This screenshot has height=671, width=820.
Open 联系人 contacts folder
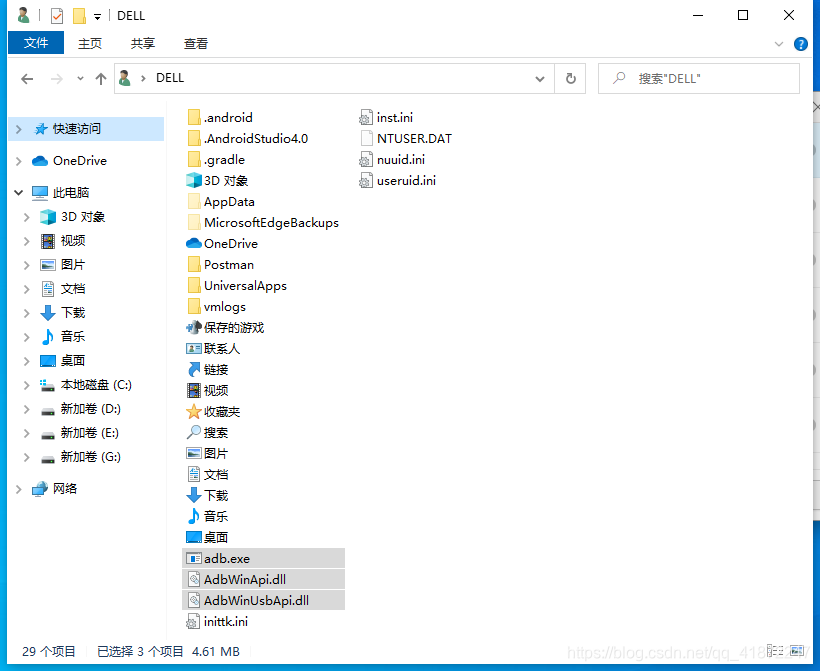[213, 348]
